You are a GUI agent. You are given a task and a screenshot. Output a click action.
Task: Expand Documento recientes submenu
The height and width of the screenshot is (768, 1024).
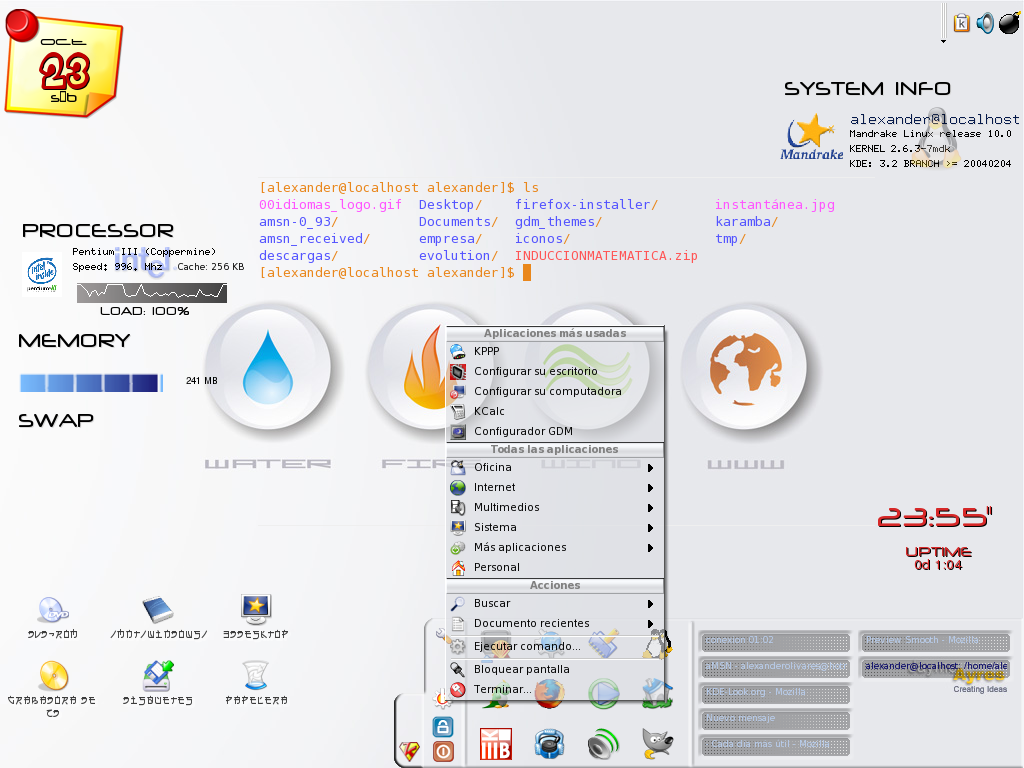pyautogui.click(x=555, y=624)
